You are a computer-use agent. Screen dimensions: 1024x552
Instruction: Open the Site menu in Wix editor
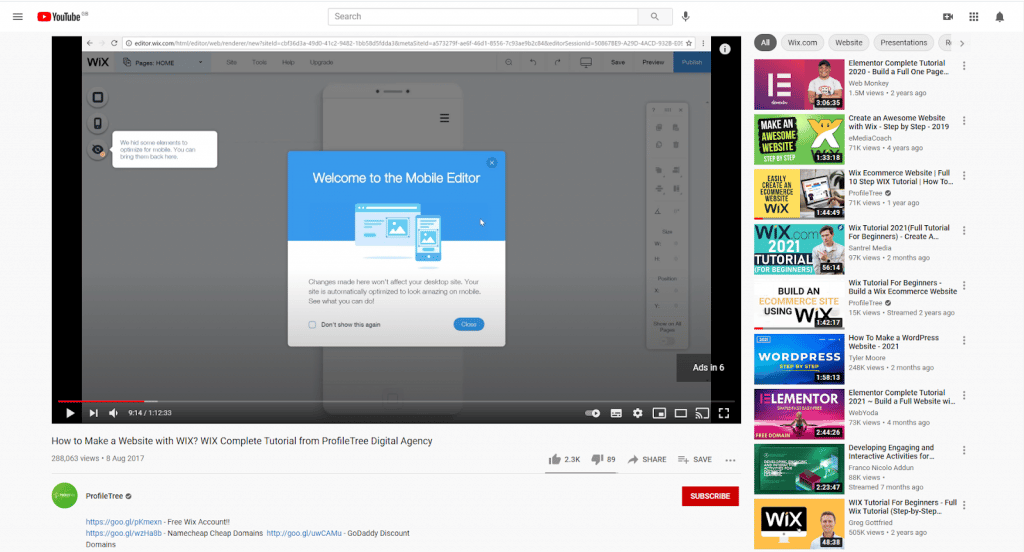click(231, 63)
